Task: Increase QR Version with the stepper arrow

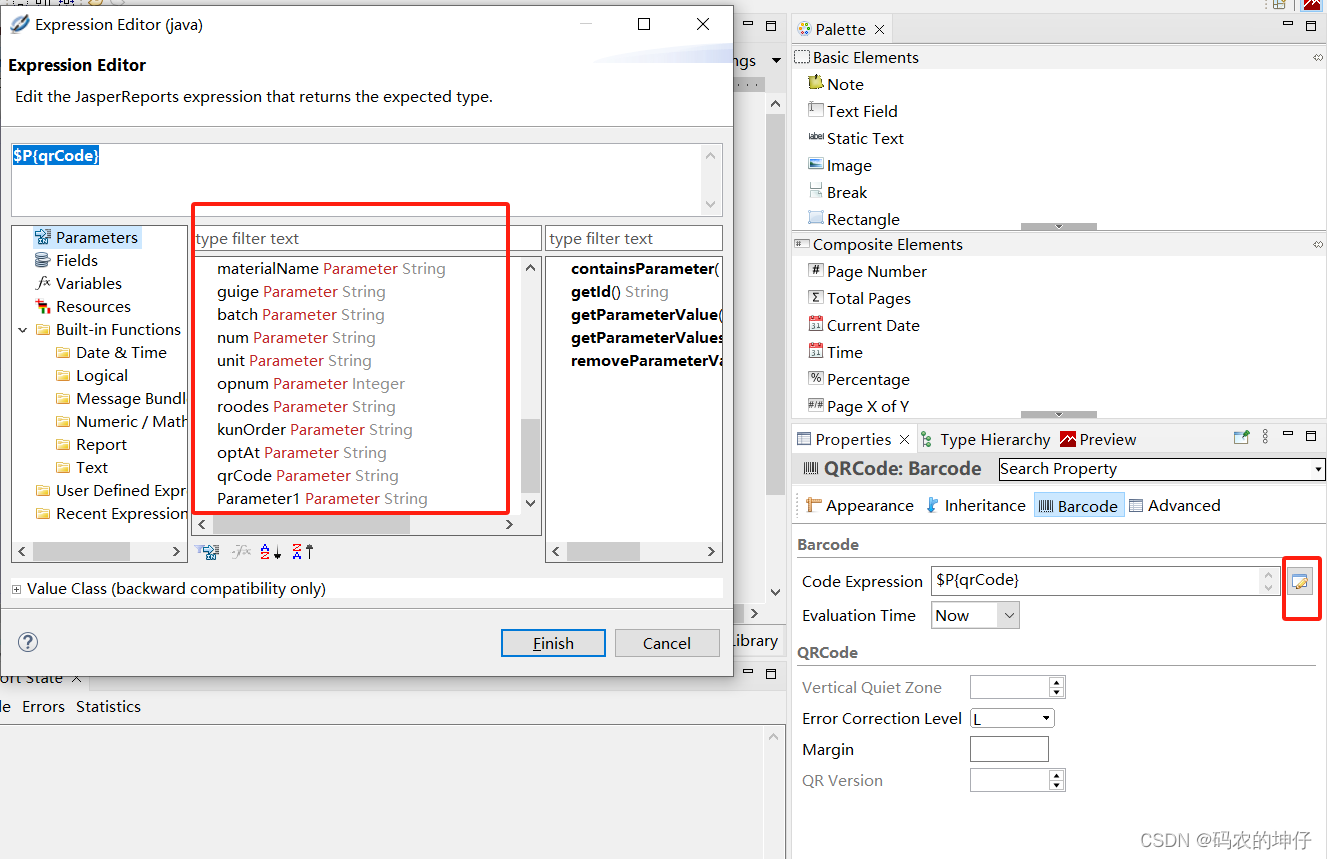Action: (1056, 775)
